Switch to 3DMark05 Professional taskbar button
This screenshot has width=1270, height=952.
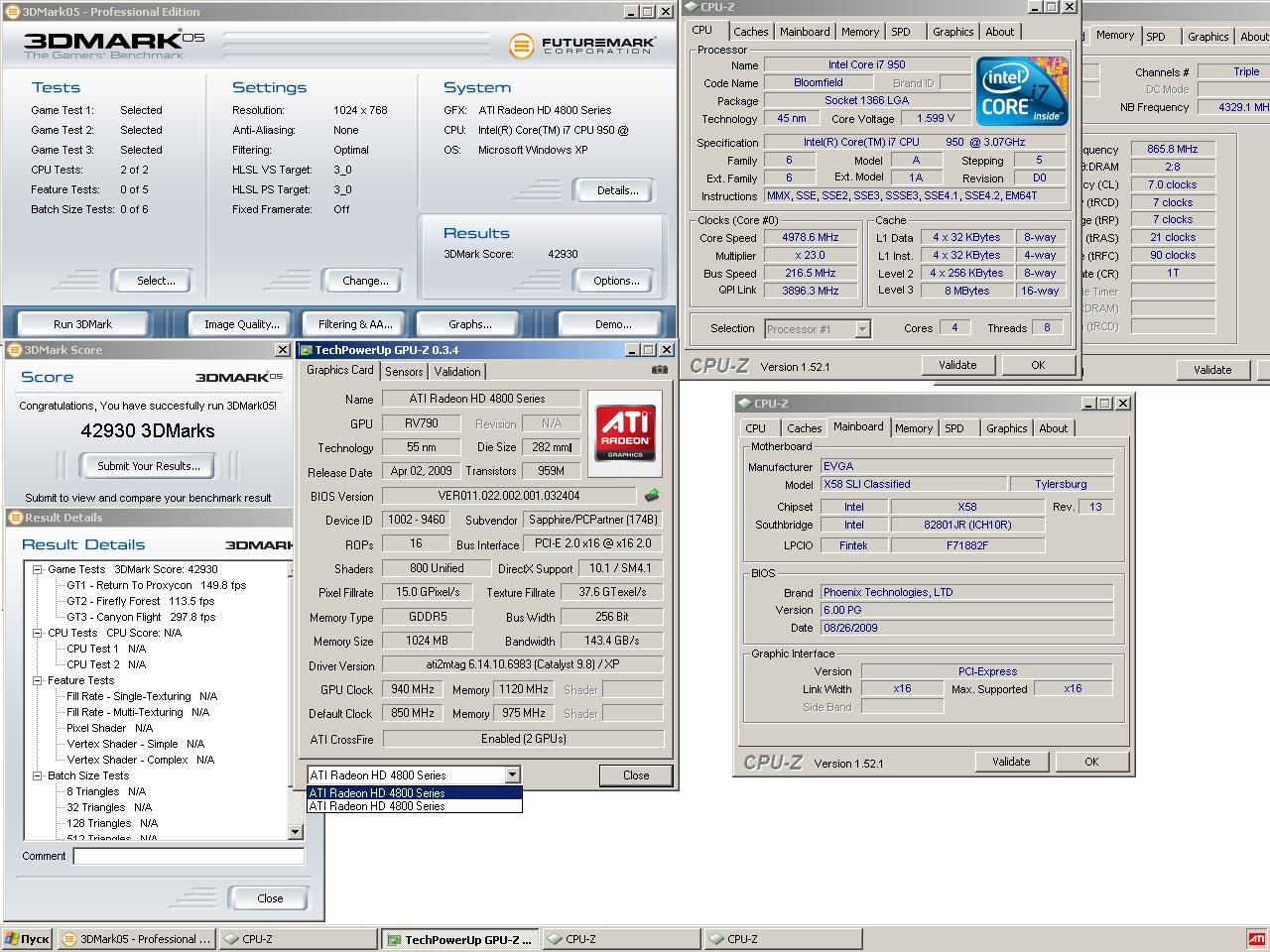136,939
